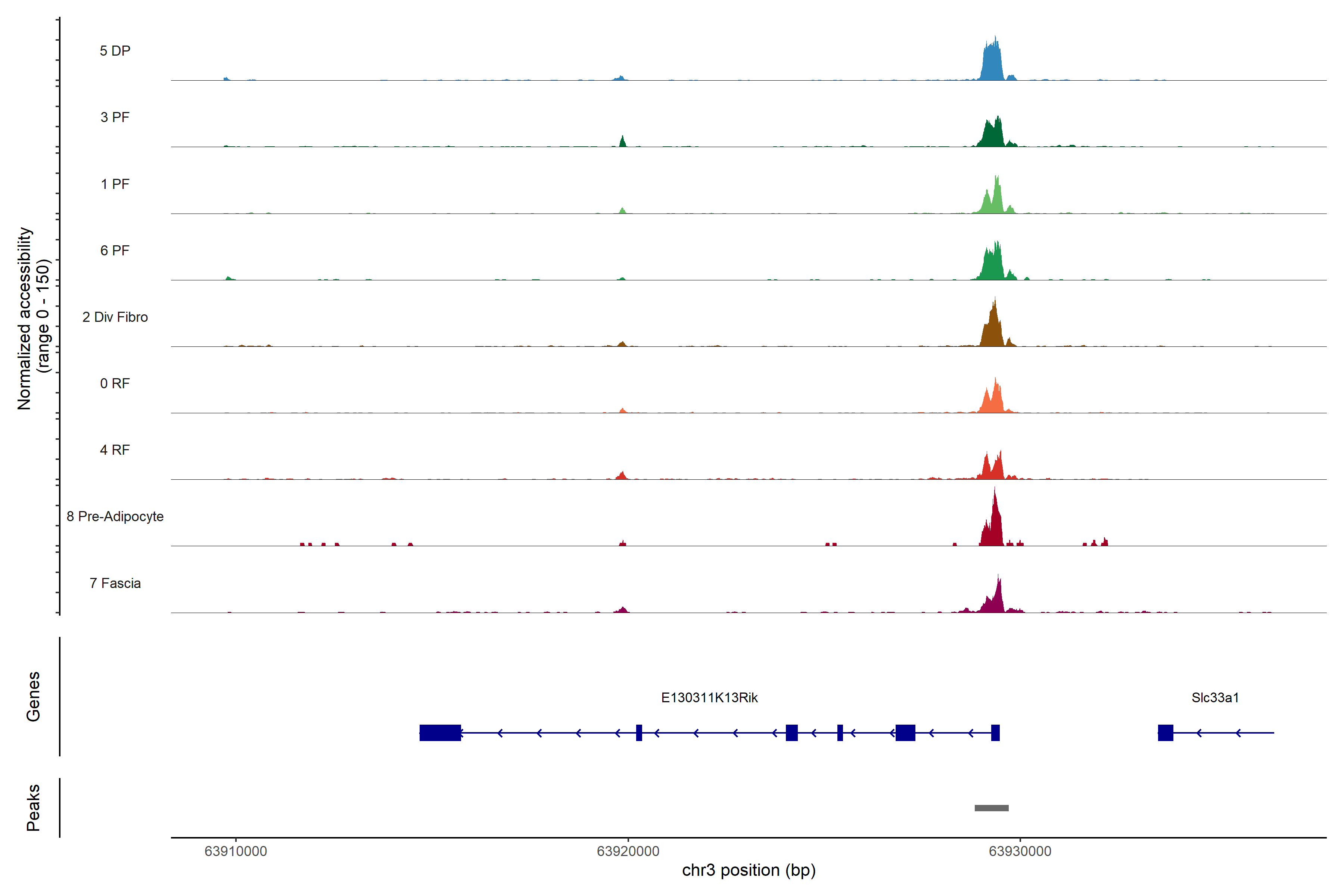
Task: Click the 7 Fascia track label
Action: (x=115, y=583)
